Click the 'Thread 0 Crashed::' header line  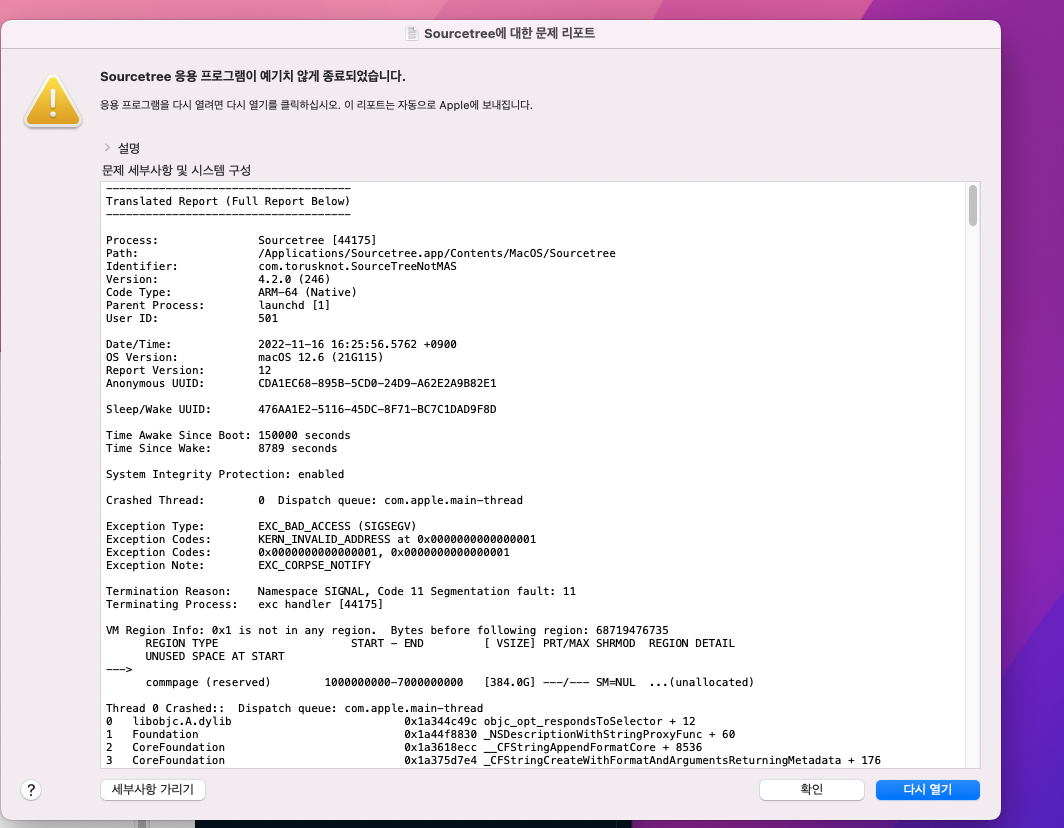(x=294, y=708)
